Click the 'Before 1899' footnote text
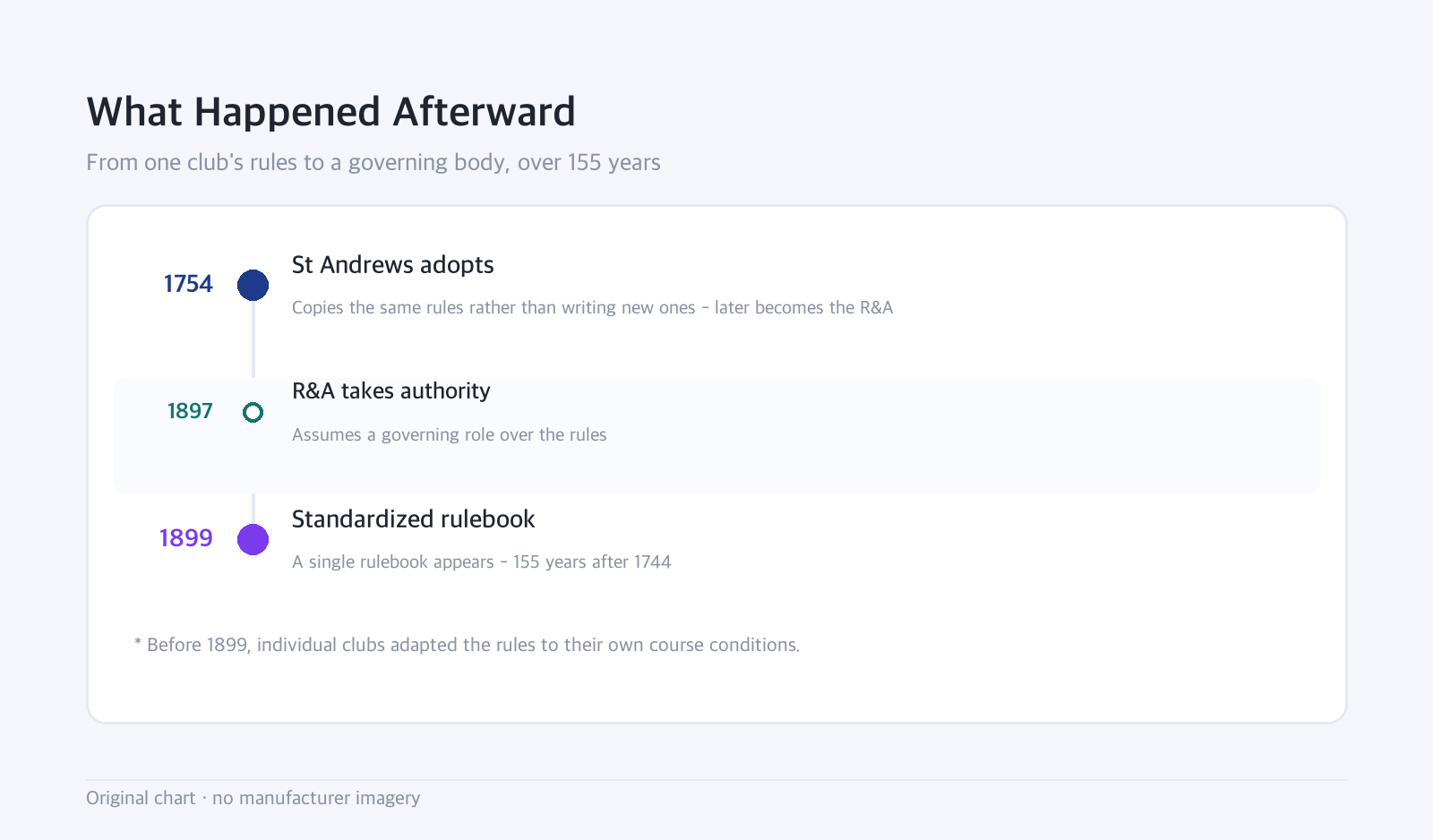The image size is (1433, 840). (467, 645)
